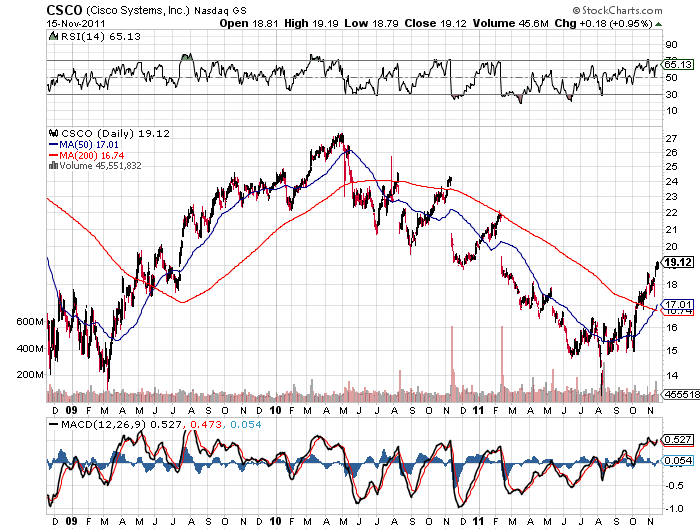Click the 400M volume axis label

coord(30,348)
